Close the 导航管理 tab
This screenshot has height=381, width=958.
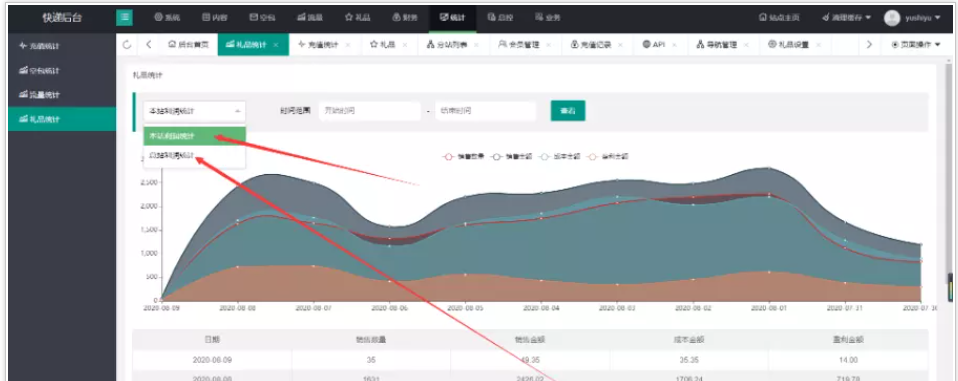(x=747, y=45)
